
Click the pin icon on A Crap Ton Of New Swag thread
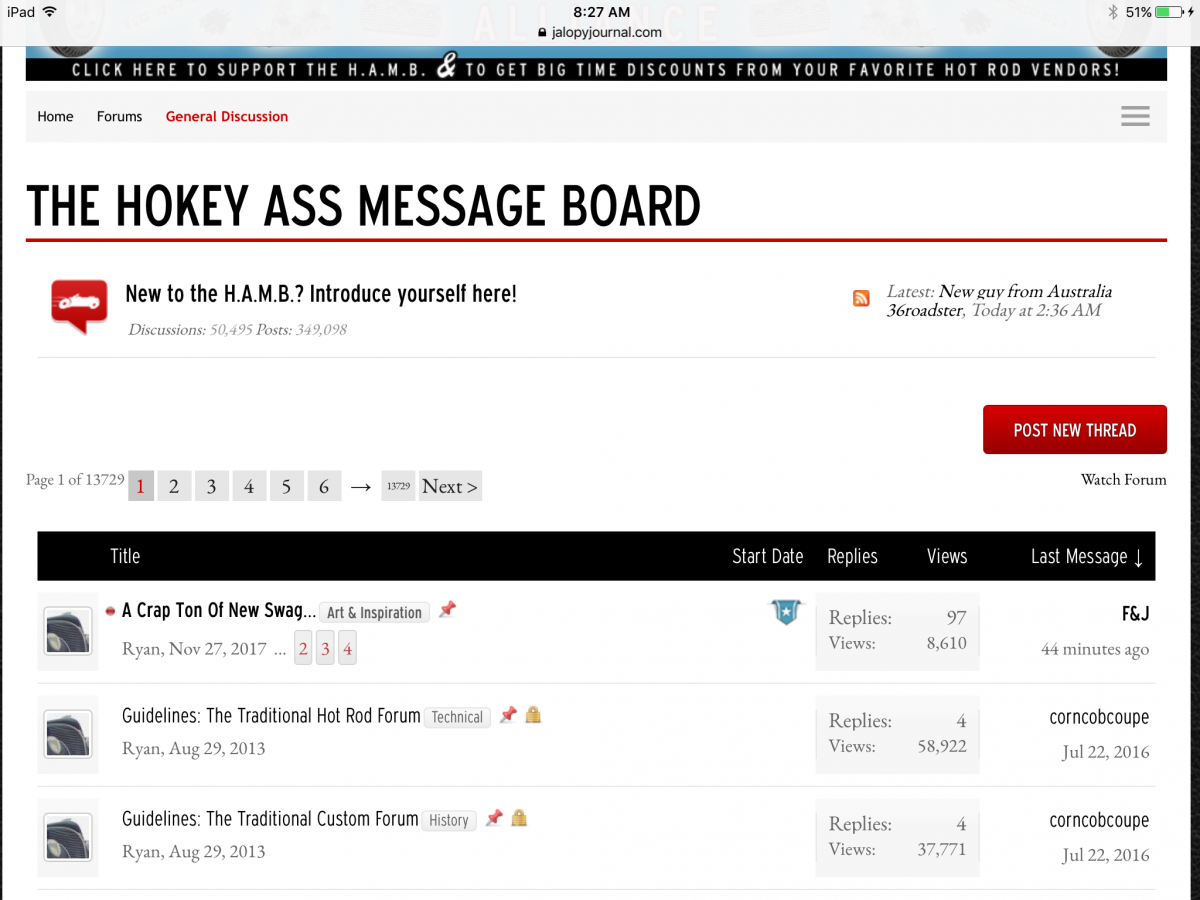pos(447,610)
